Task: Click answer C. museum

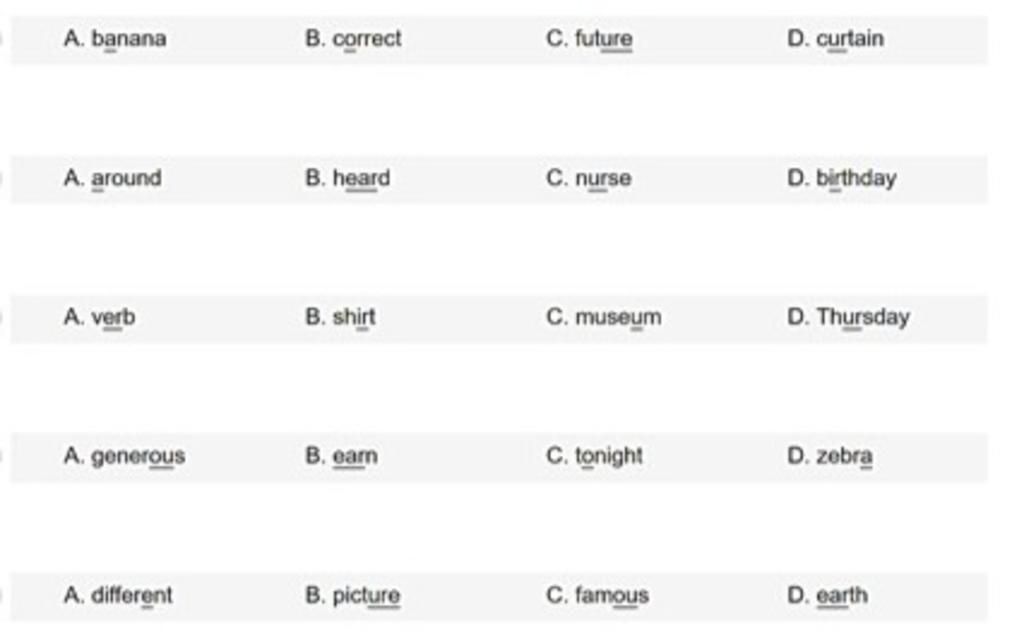Action: pyautogui.click(x=604, y=317)
